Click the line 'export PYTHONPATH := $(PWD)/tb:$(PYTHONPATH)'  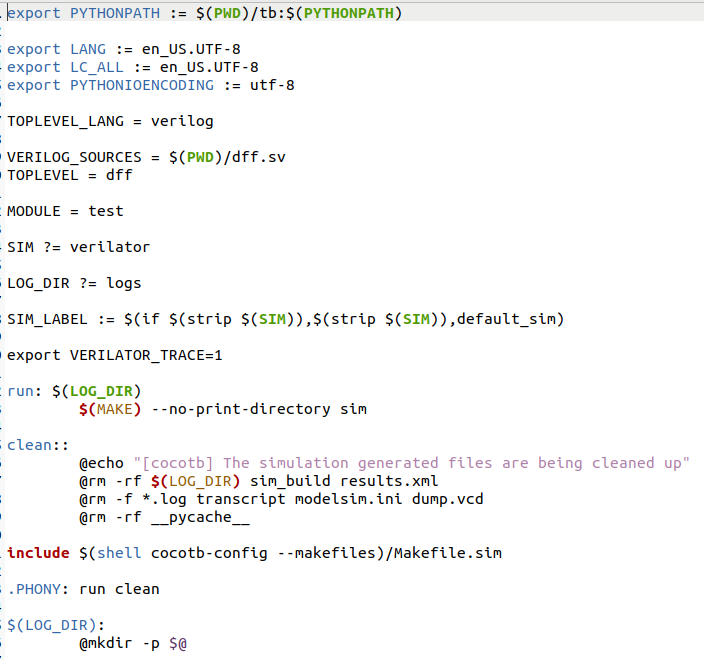204,13
